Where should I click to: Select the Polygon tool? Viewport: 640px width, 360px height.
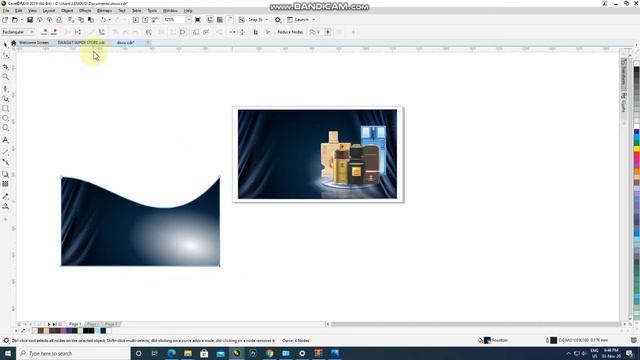[x=5, y=128]
